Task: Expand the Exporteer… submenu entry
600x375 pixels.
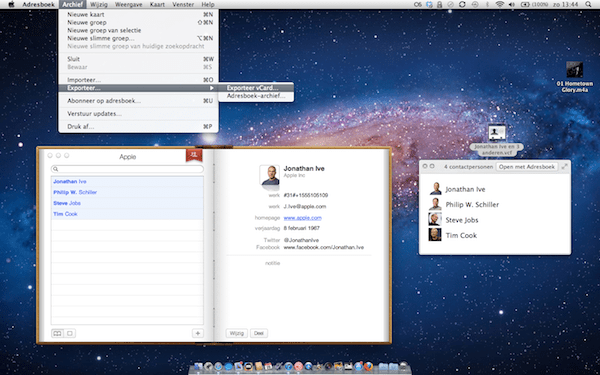Action: (139, 88)
